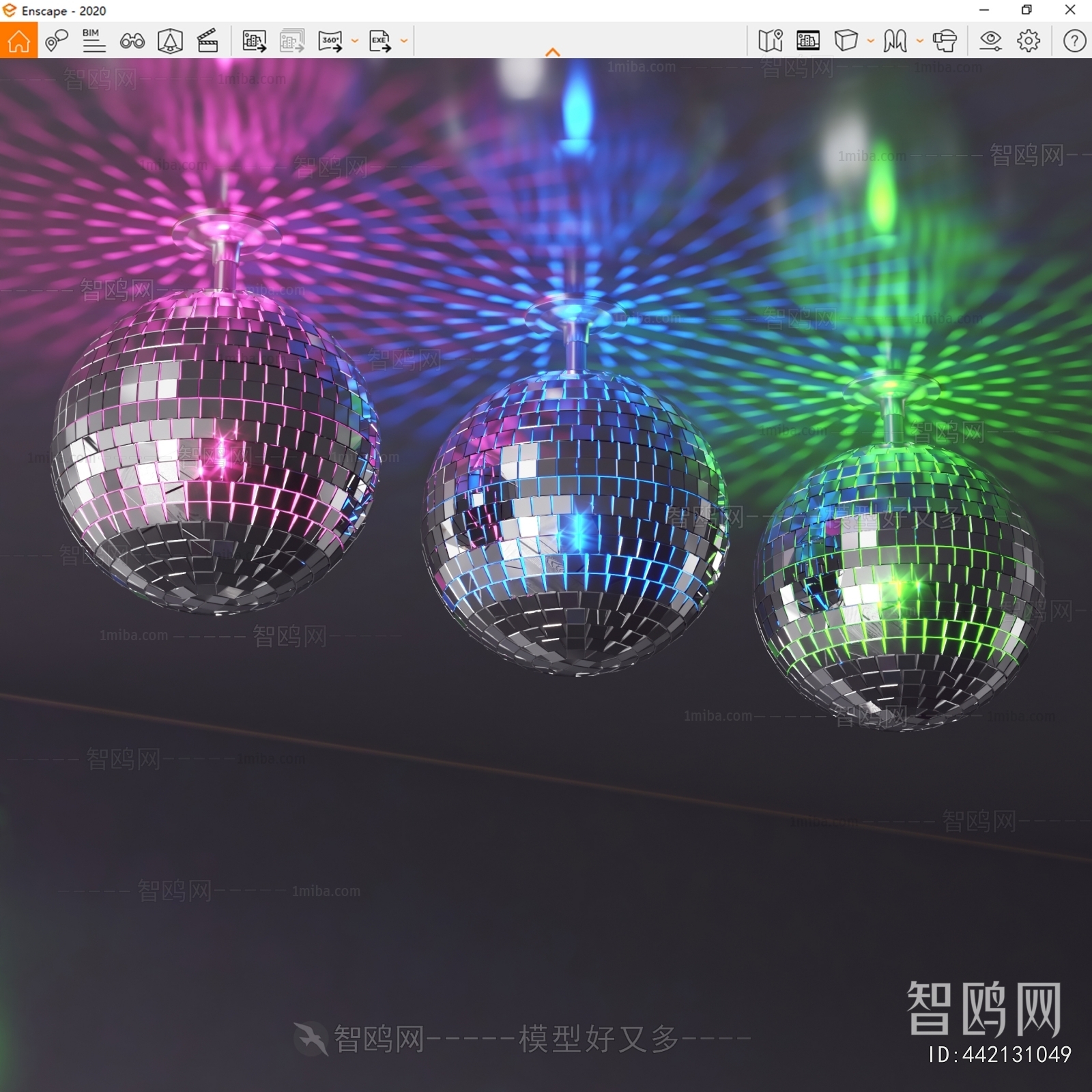Collapse the toolbar with orange chevron
Screen dimensions: 1092x1092
coord(553,52)
